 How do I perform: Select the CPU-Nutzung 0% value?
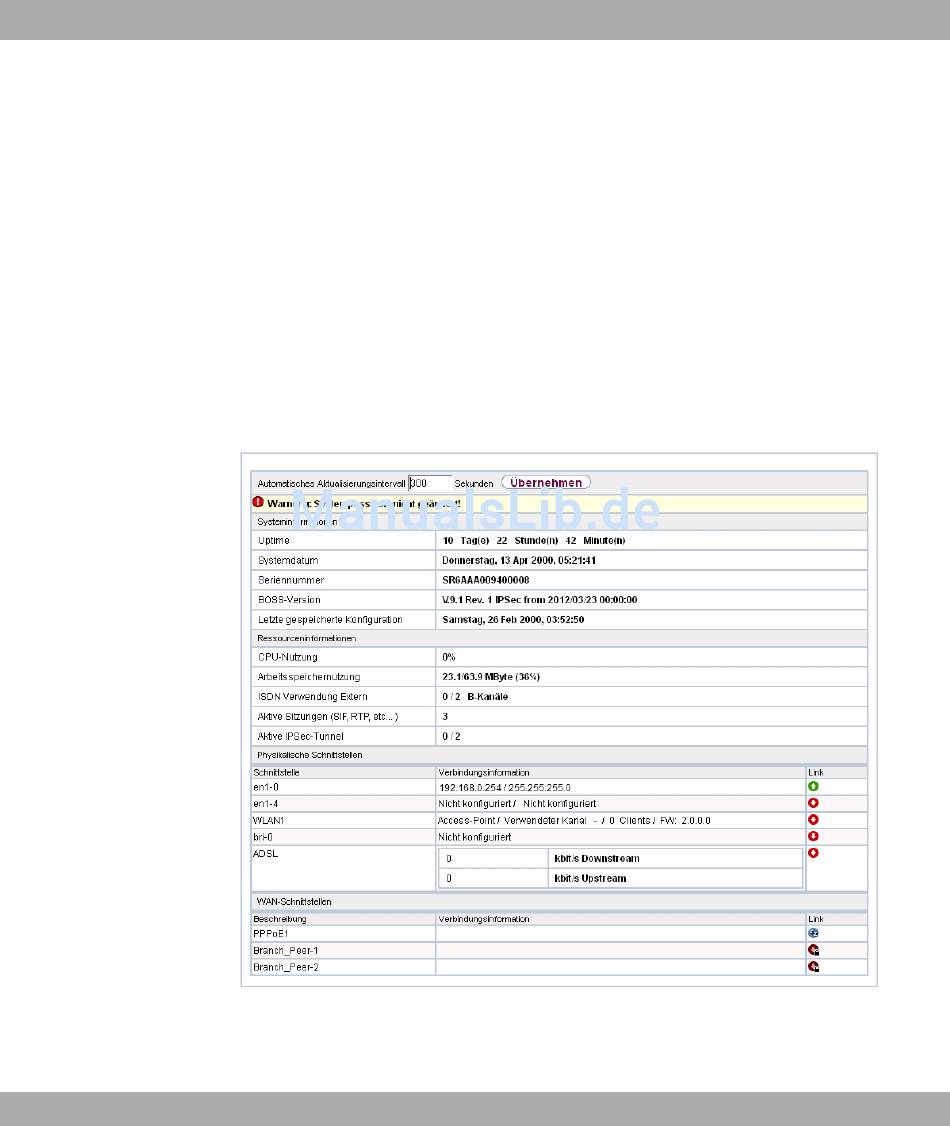point(449,657)
